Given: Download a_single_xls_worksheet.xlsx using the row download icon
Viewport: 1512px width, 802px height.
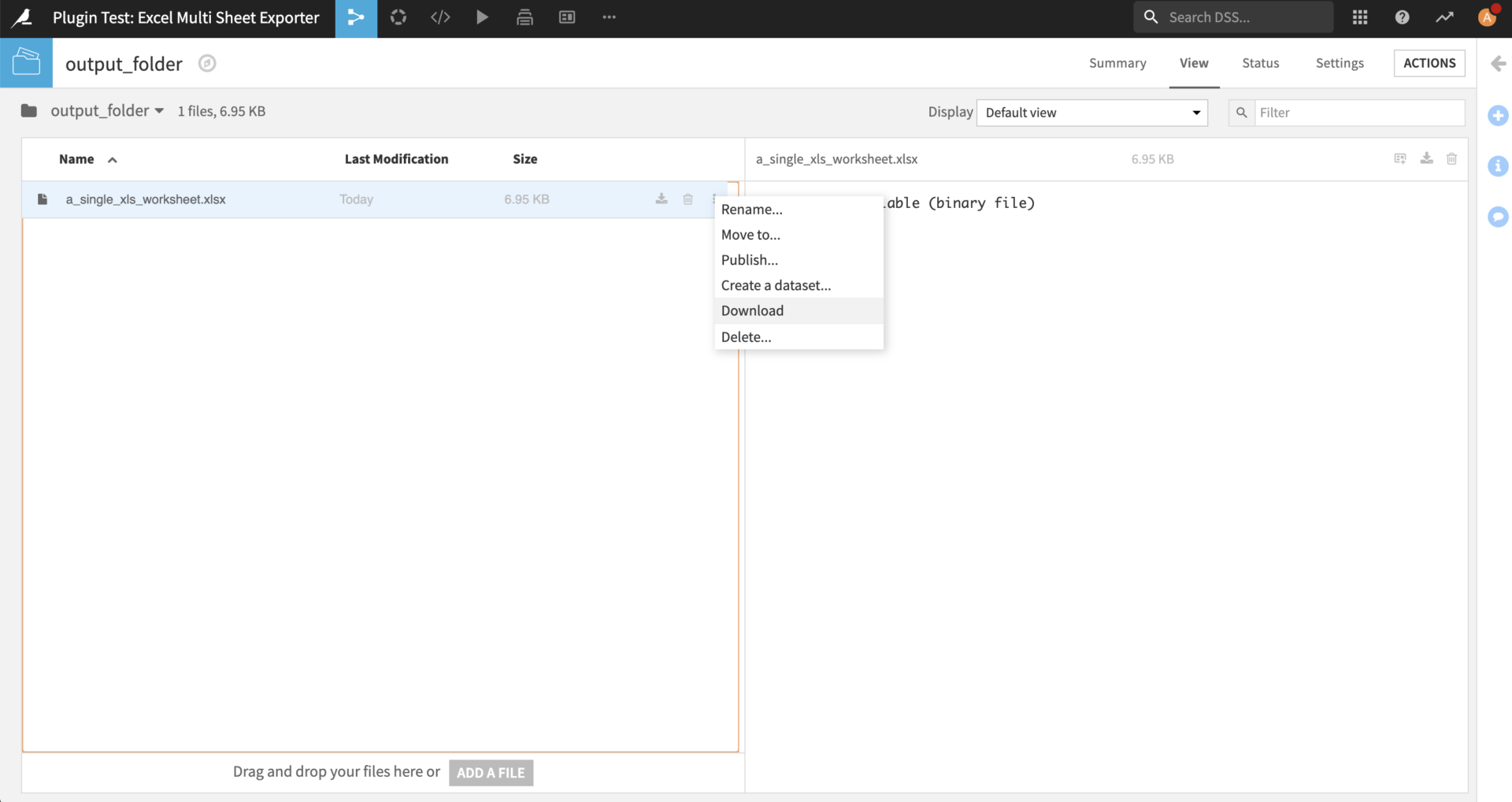Looking at the screenshot, I should click(x=661, y=199).
